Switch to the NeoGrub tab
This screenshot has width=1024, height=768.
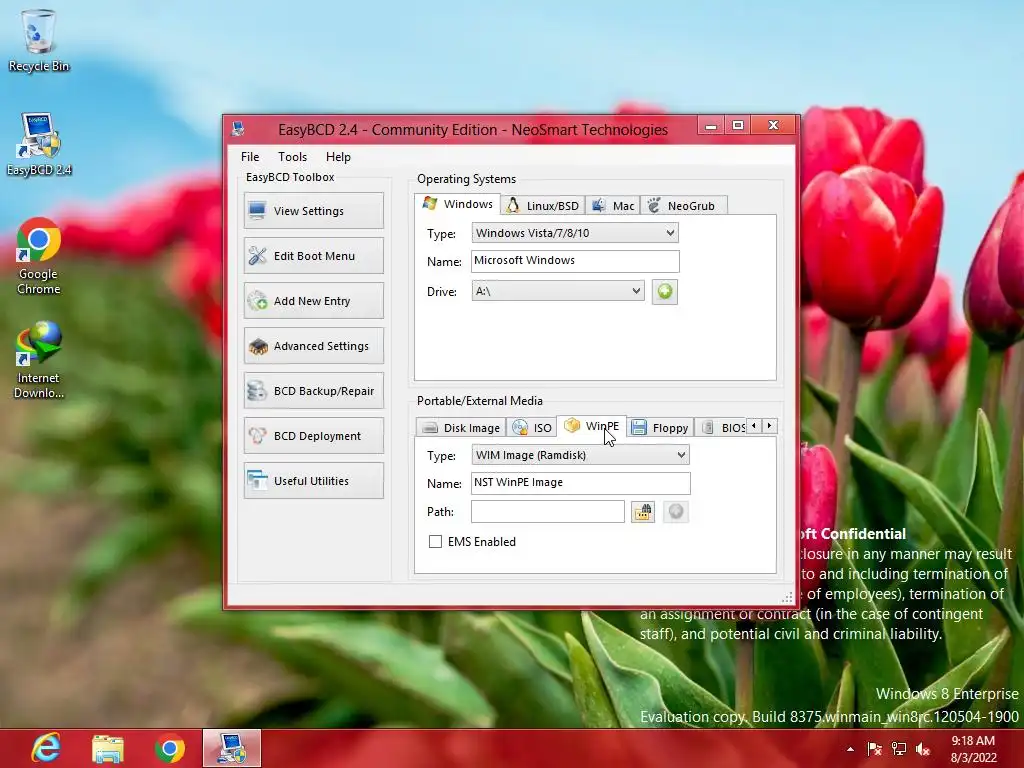click(x=683, y=206)
